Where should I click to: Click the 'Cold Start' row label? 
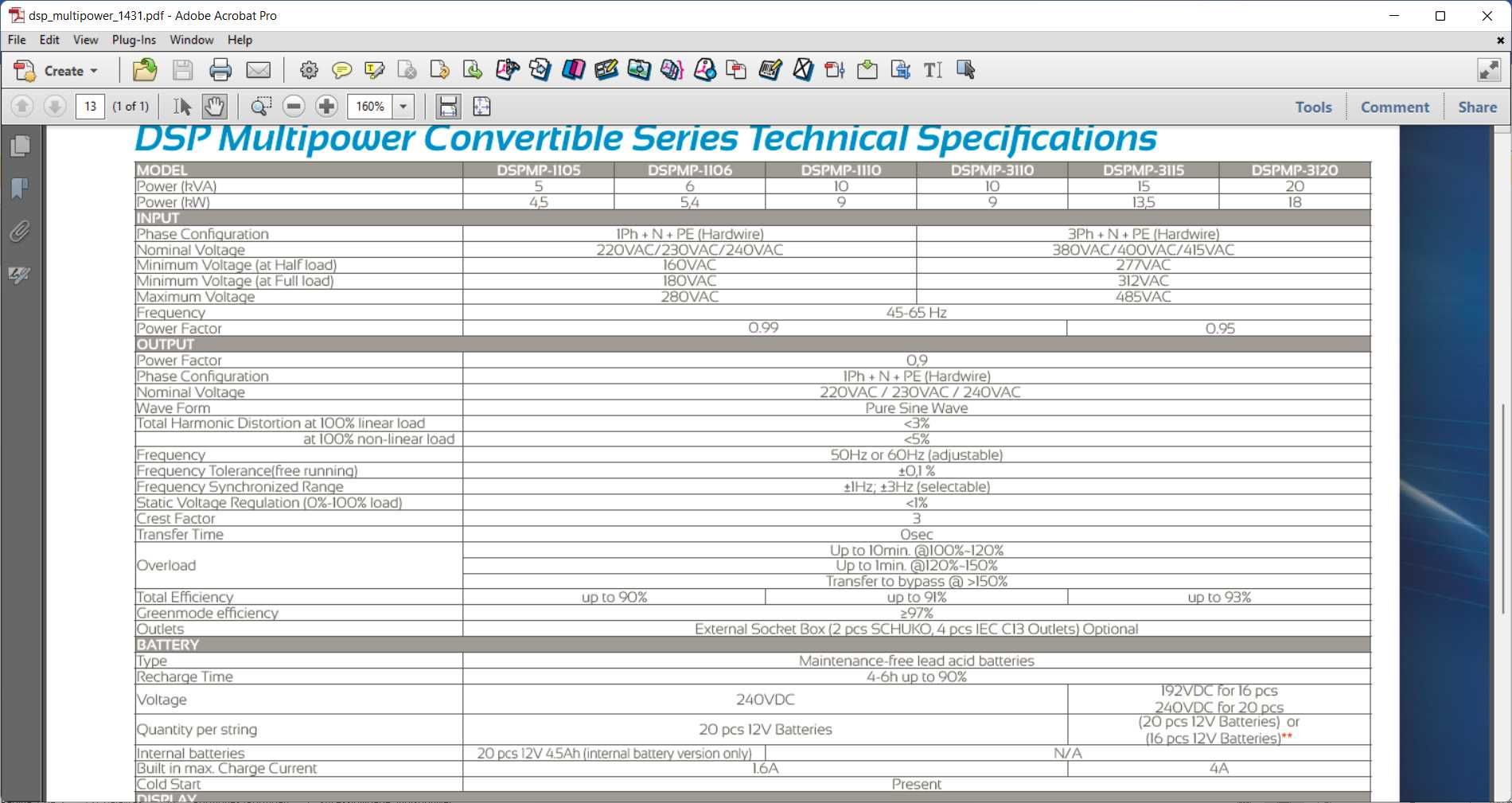(x=169, y=785)
